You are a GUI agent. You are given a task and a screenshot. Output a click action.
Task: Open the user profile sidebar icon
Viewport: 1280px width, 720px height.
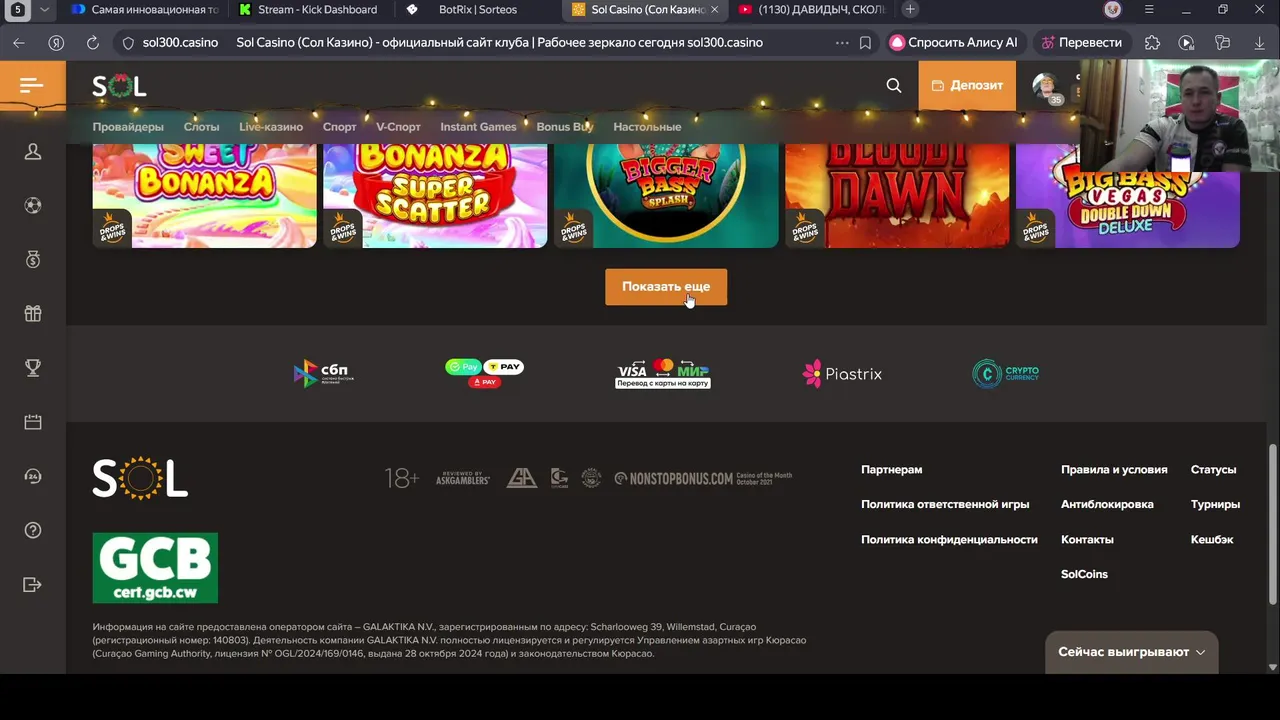(33, 152)
